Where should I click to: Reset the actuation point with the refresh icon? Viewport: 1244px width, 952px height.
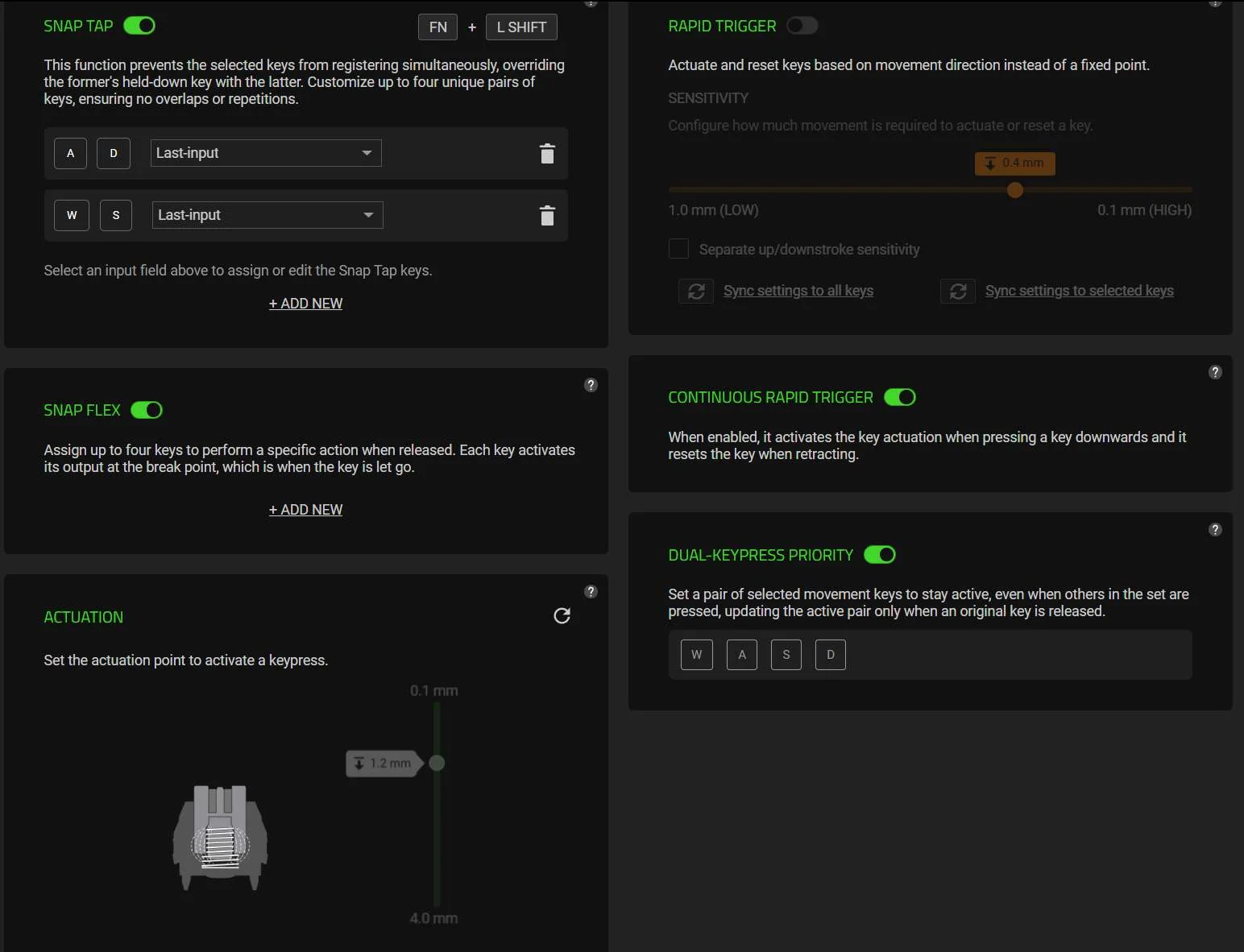562,616
